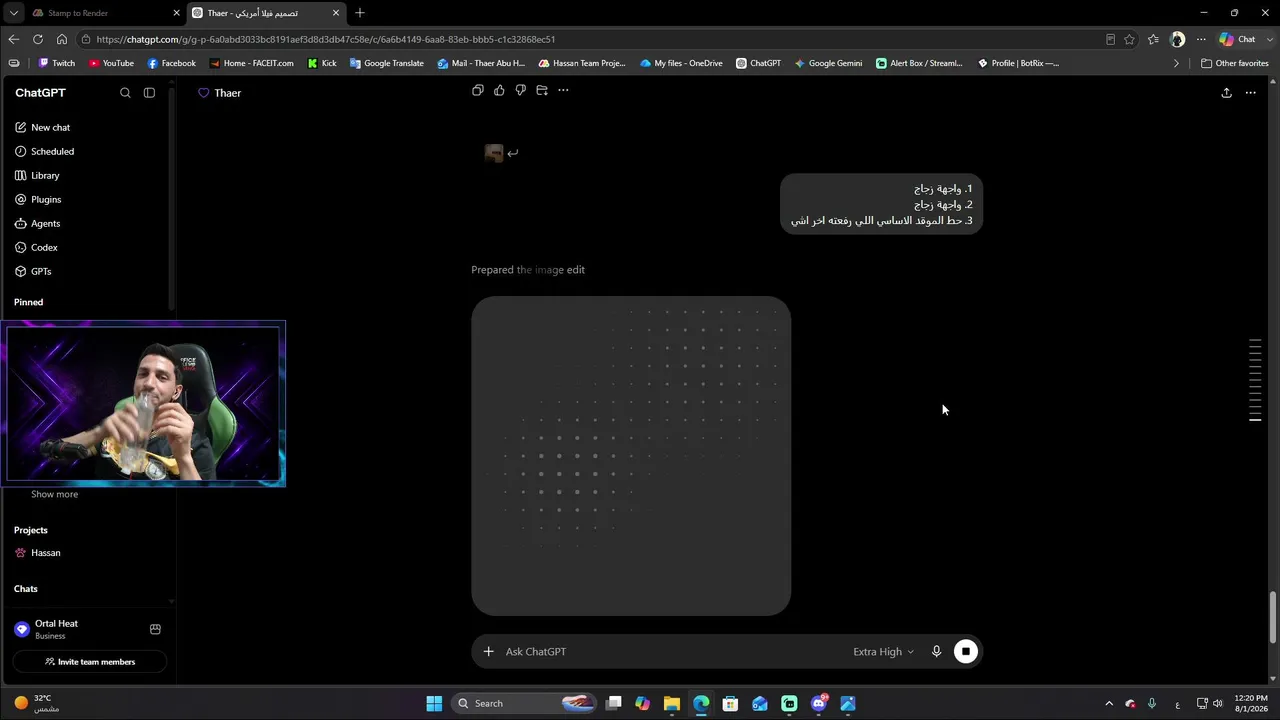Open the Thaer GPT title menu

tap(220, 93)
